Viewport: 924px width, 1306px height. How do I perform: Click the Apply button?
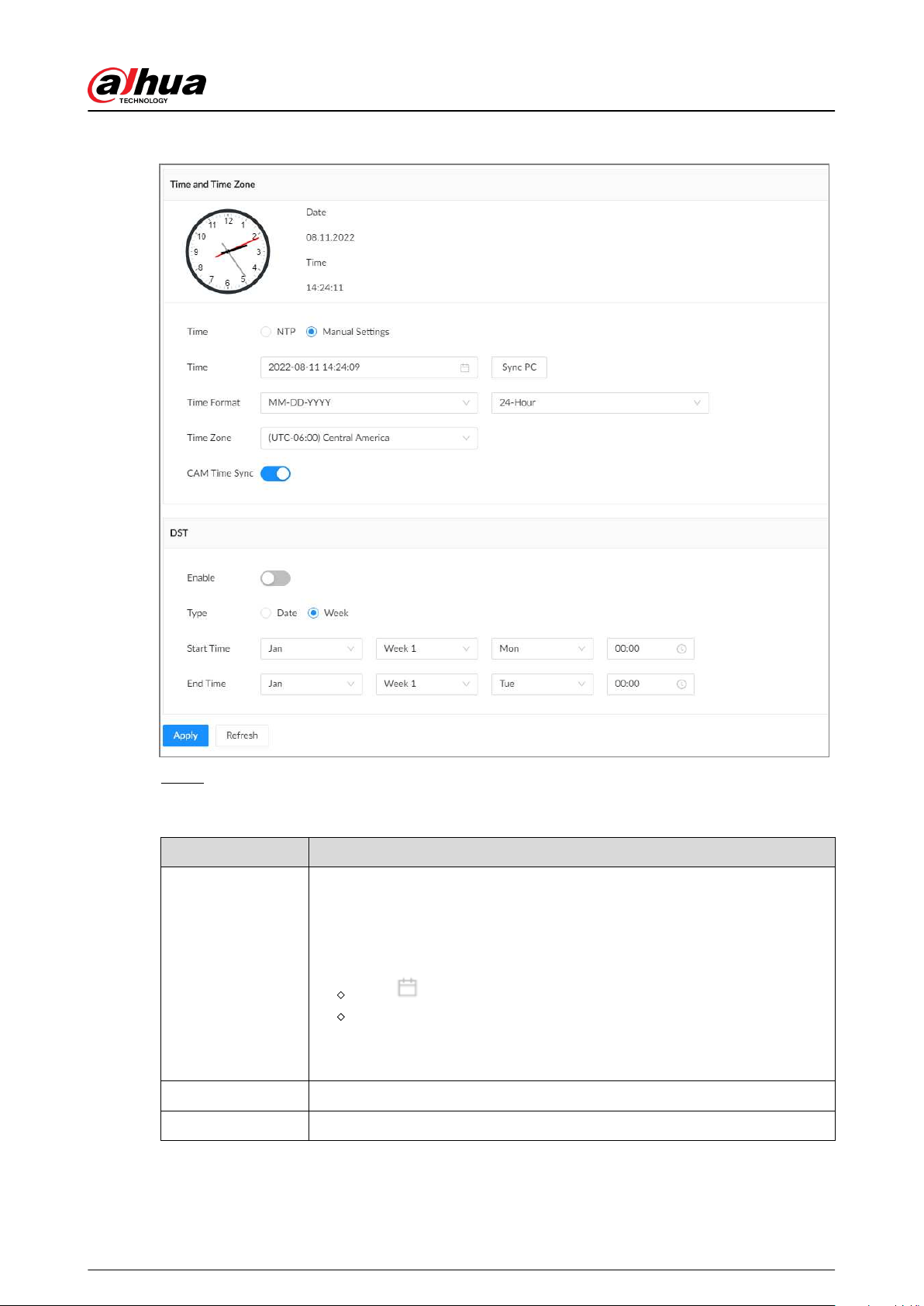point(185,736)
